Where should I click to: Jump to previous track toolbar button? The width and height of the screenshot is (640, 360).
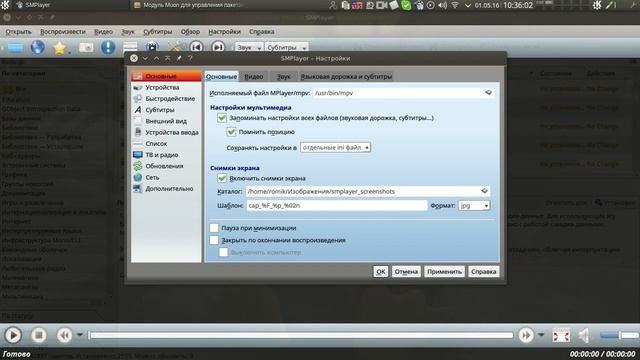pos(196,47)
